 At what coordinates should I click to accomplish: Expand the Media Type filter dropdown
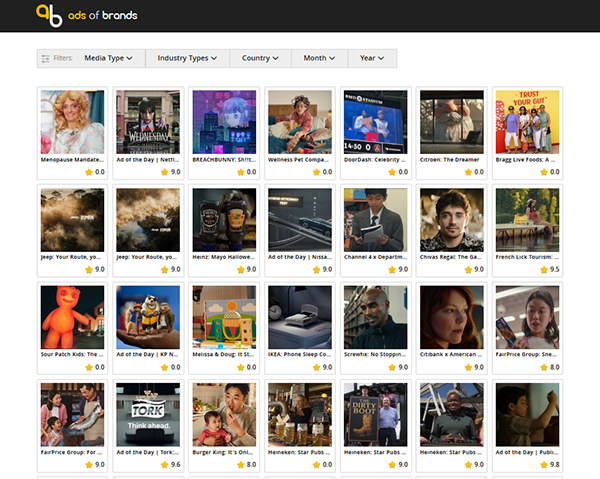click(108, 58)
